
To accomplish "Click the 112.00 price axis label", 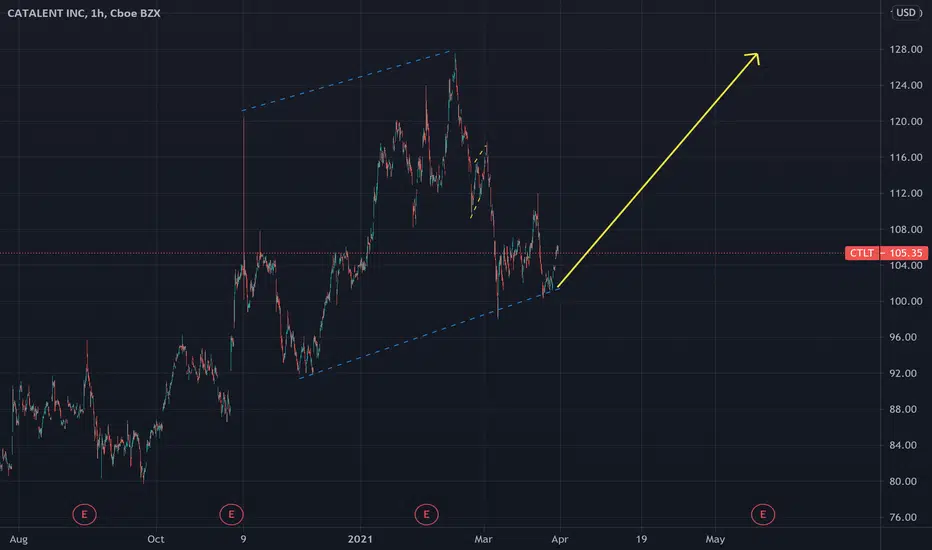I will click(x=906, y=193).
